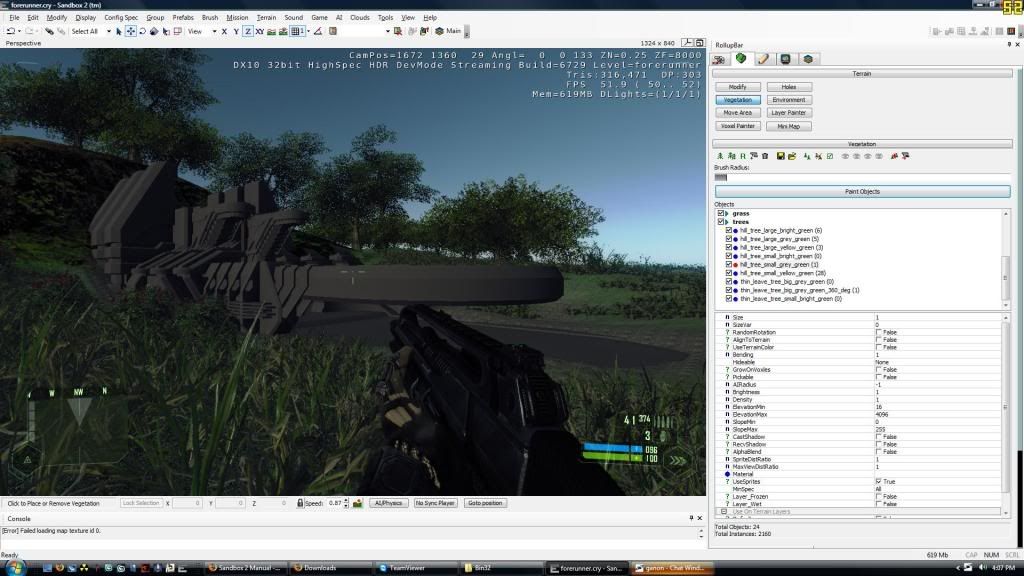Click the AI/Physics button
The image size is (1024, 576).
tap(389, 504)
